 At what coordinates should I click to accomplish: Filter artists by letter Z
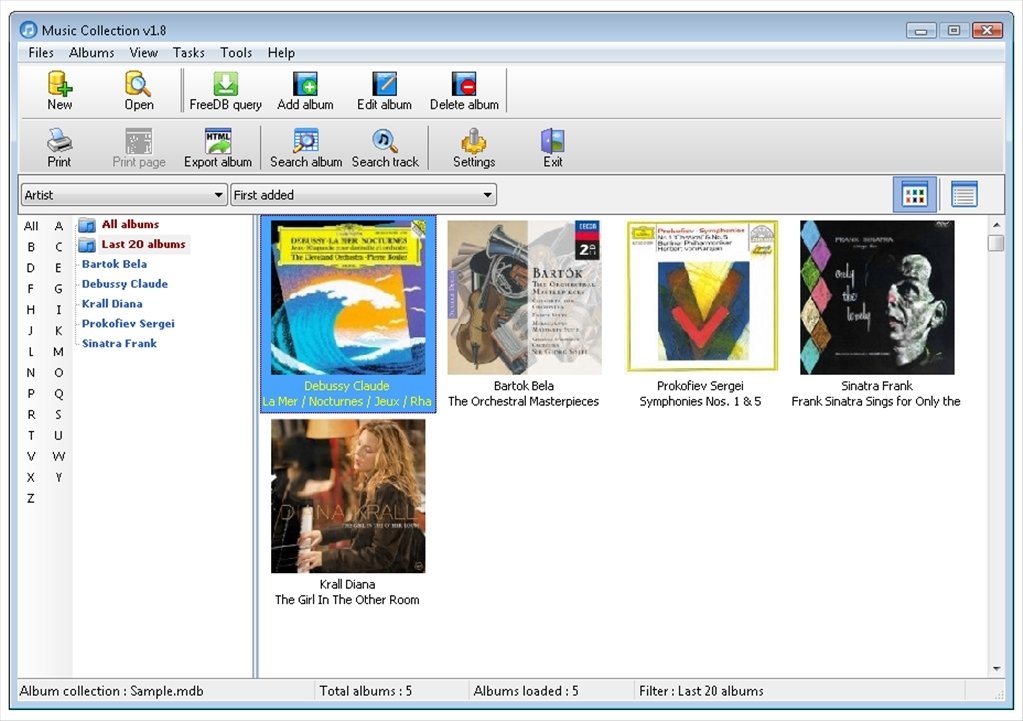[x=31, y=499]
